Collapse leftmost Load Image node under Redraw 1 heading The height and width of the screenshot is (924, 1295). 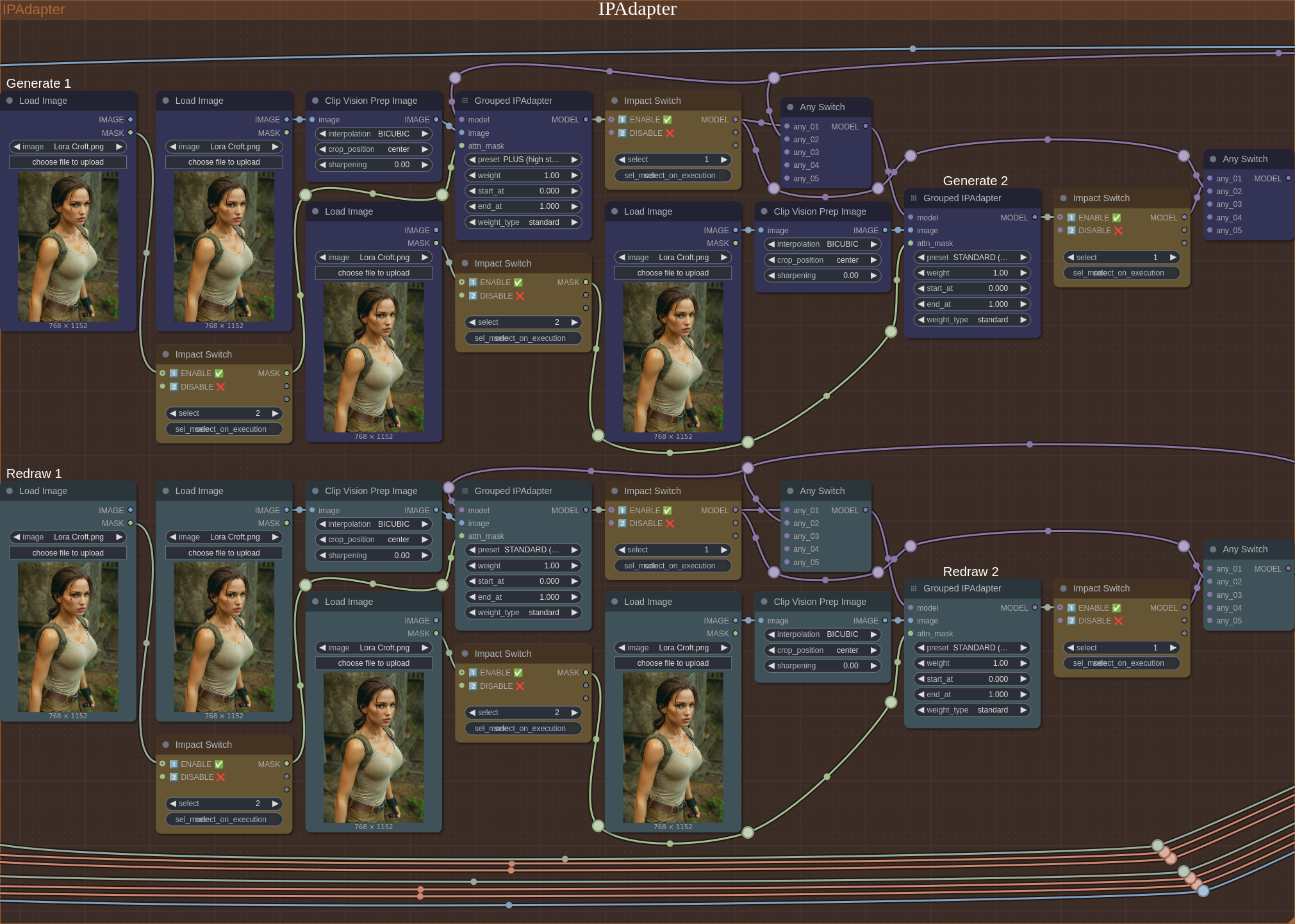point(10,491)
